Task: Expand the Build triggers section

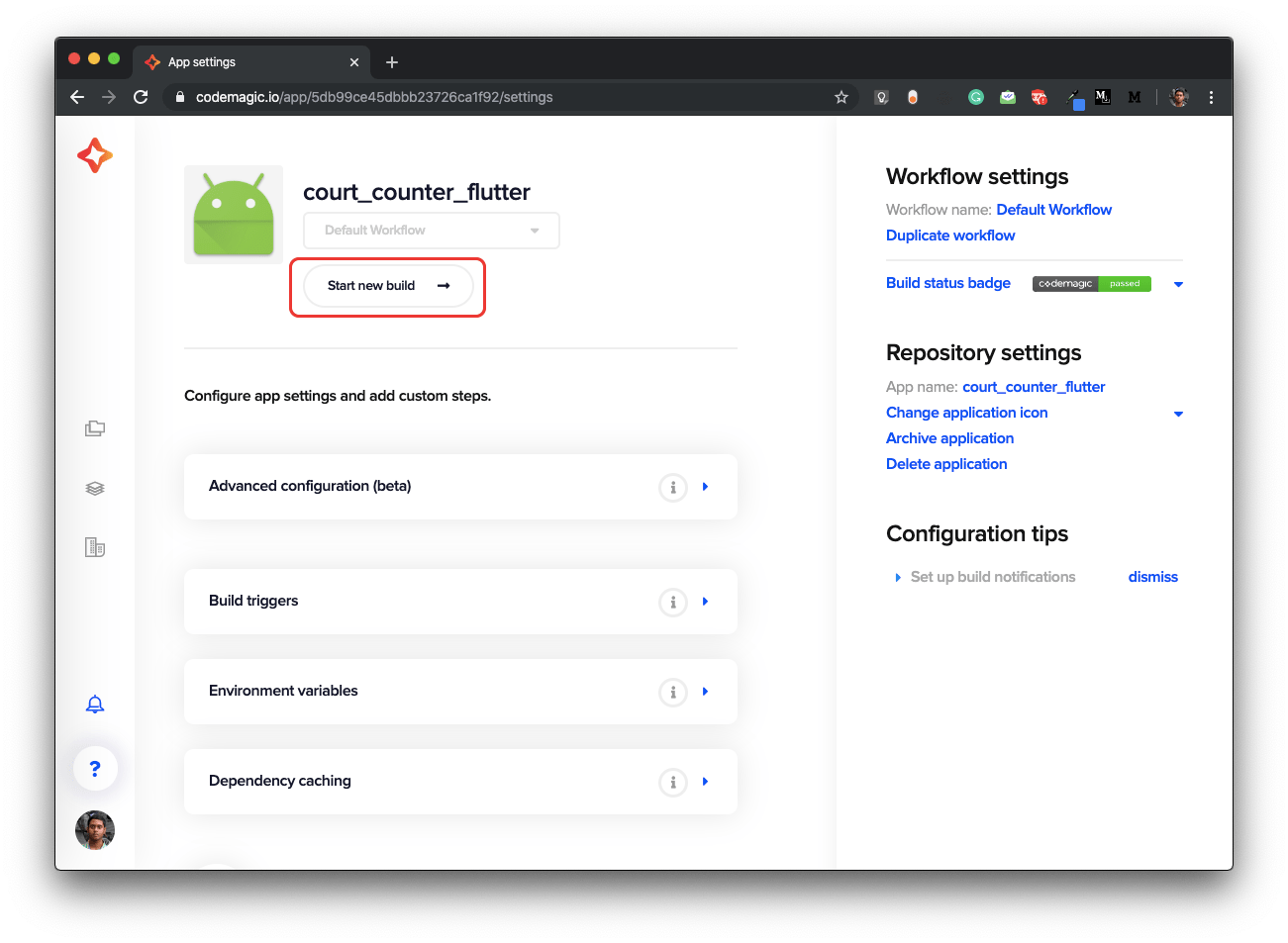Action: click(x=705, y=602)
